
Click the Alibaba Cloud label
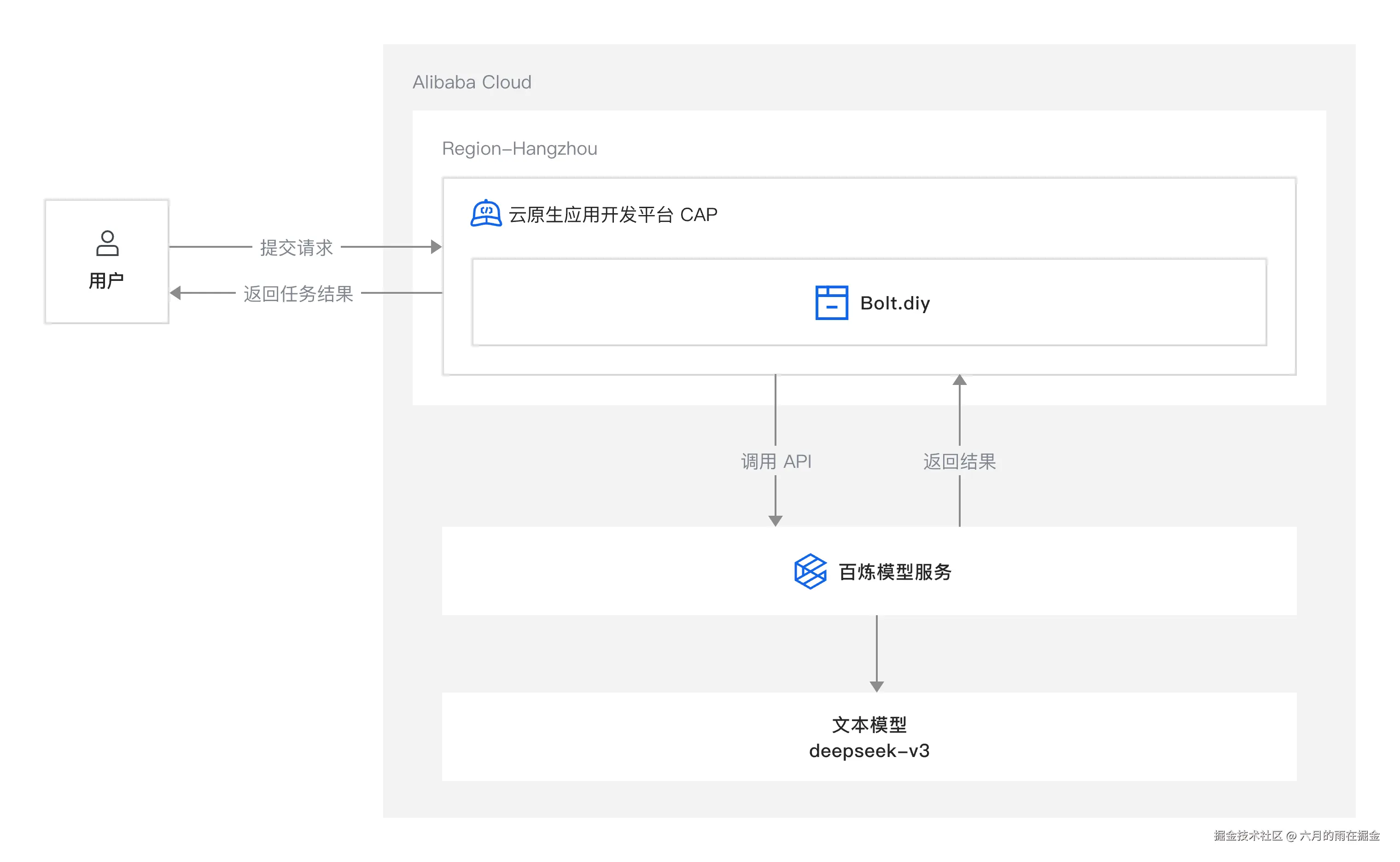click(472, 82)
